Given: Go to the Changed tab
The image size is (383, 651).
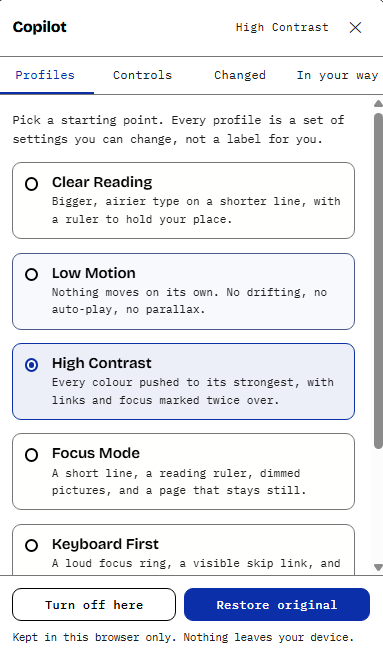Looking at the screenshot, I should coord(240,75).
